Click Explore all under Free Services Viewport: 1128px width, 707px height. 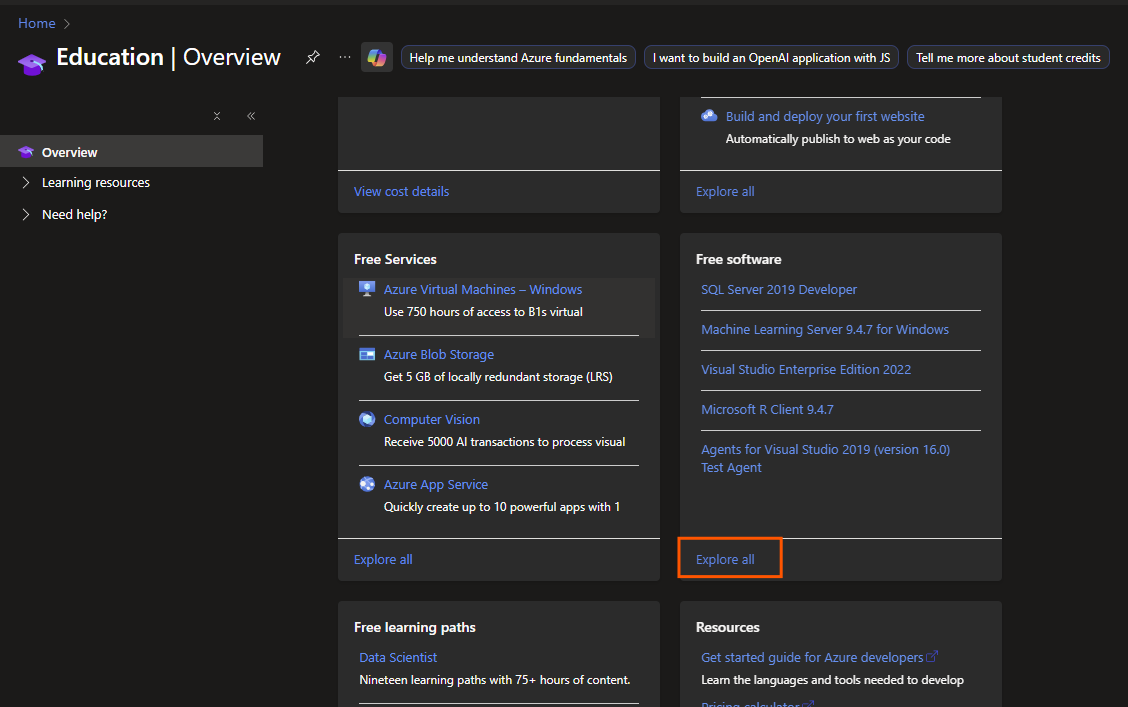pyautogui.click(x=383, y=560)
